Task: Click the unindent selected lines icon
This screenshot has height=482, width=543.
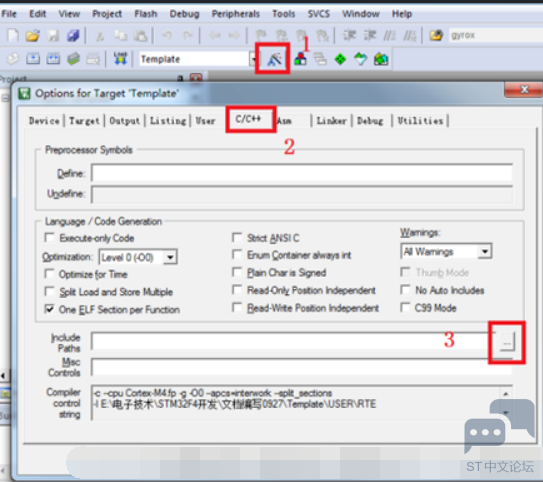Action: (x=370, y=35)
